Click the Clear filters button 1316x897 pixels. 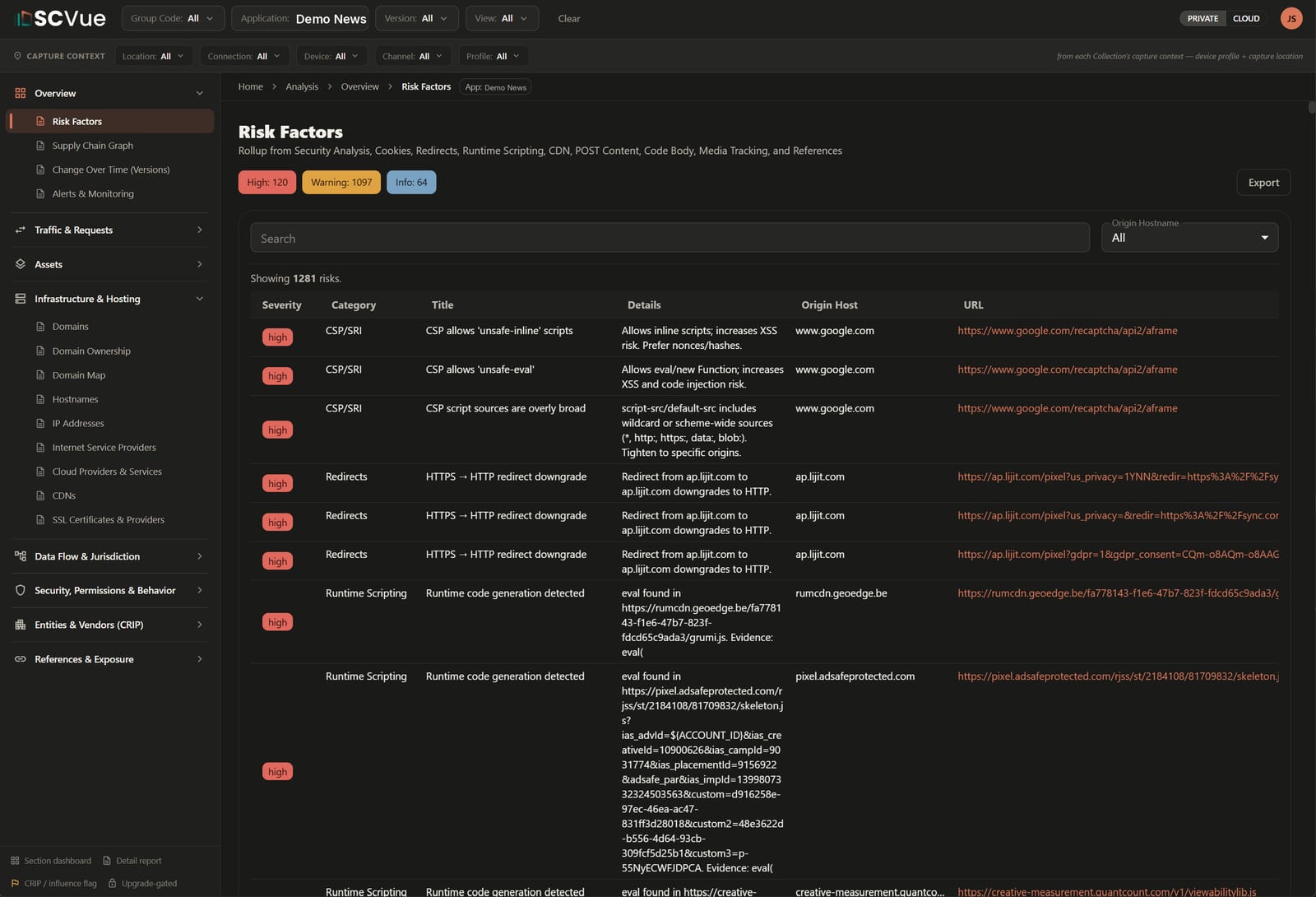click(569, 18)
